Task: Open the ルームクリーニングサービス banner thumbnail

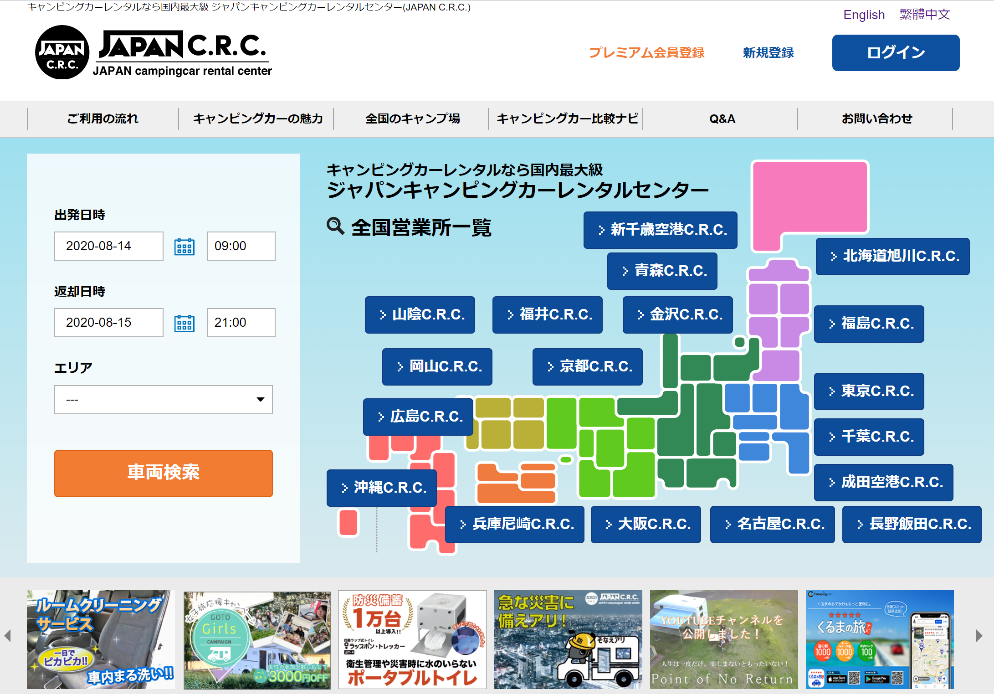Action: [100, 639]
